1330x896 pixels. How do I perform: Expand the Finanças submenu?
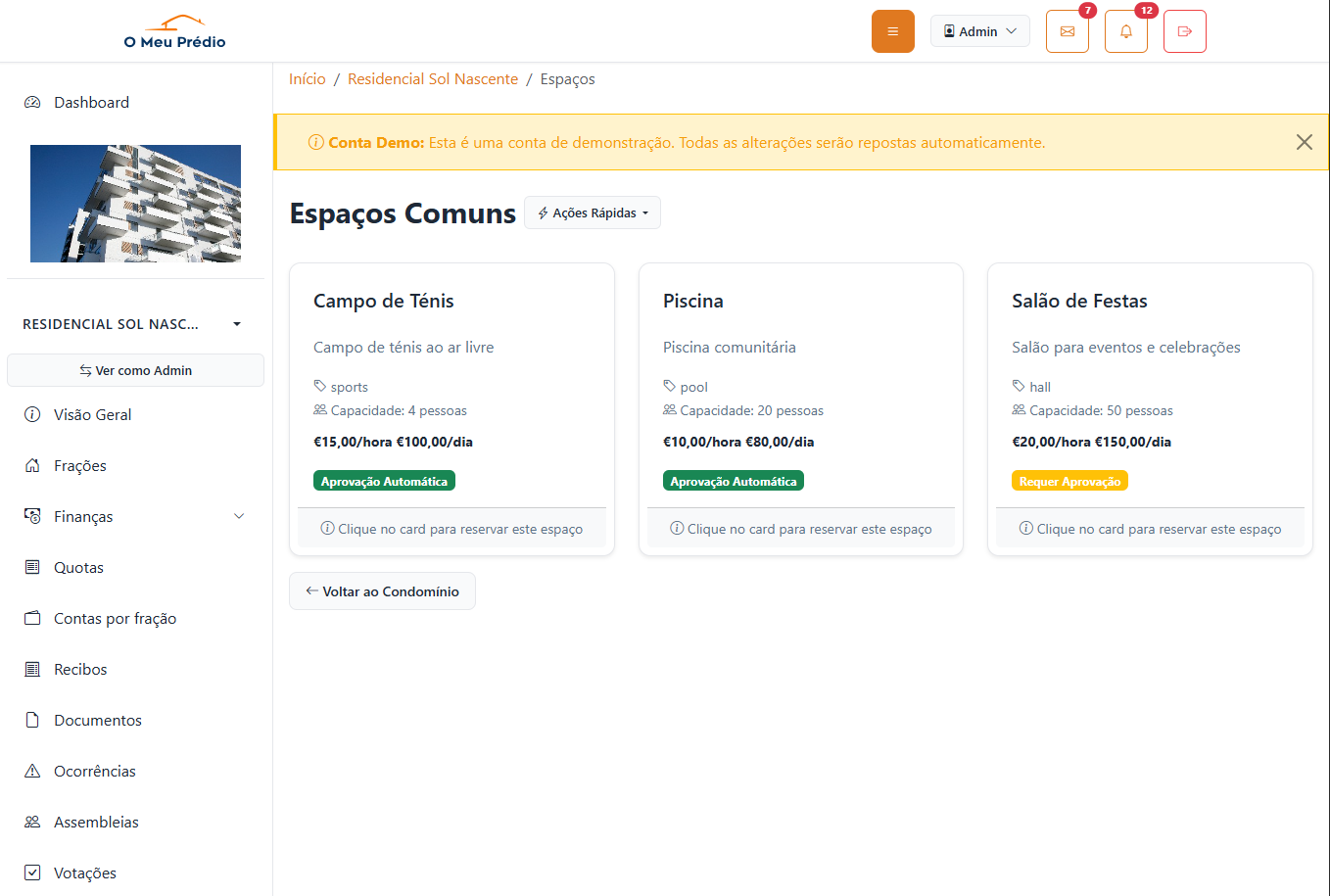(134, 516)
